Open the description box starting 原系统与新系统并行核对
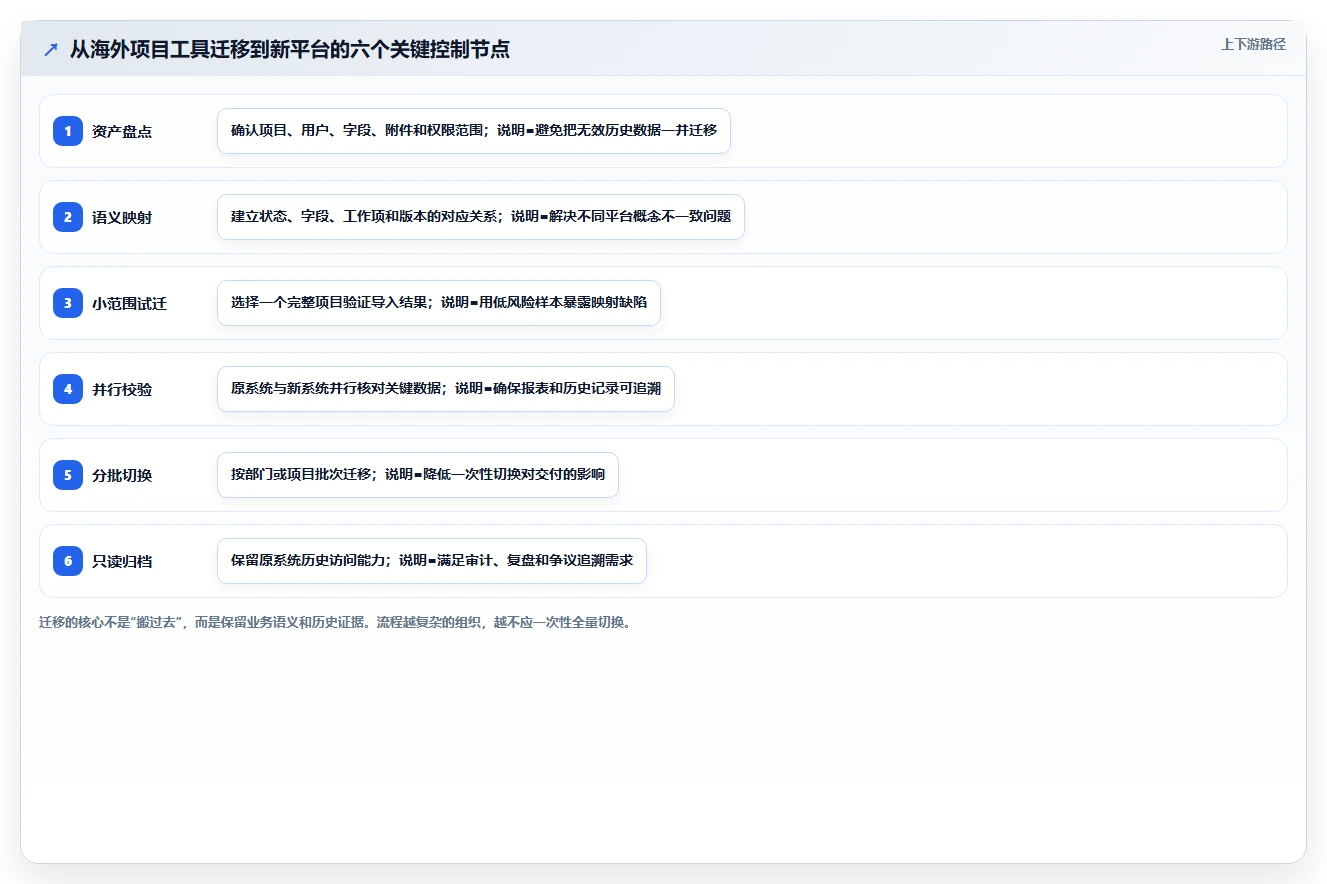 pos(446,389)
